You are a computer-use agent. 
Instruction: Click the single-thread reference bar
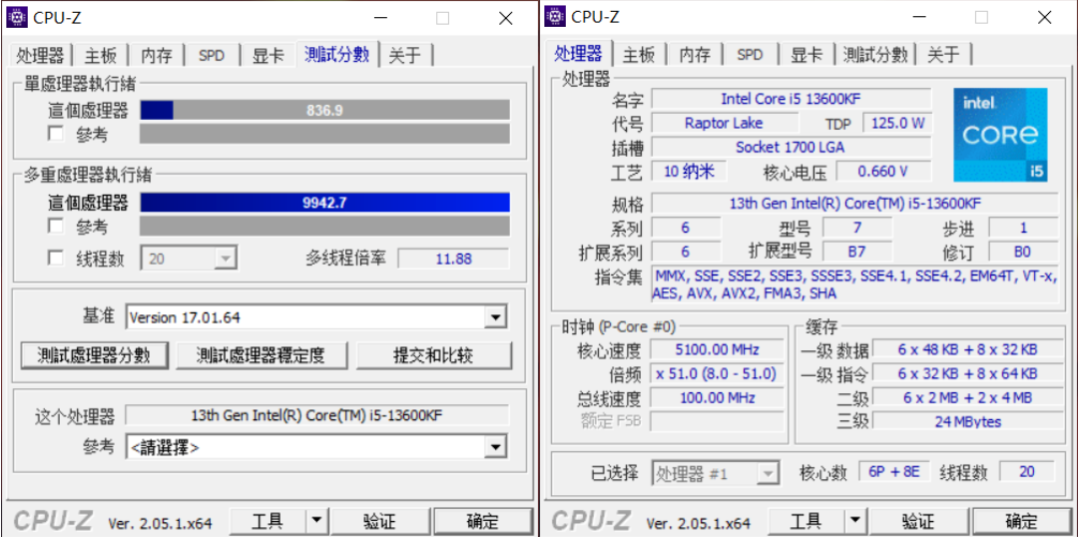point(325,134)
